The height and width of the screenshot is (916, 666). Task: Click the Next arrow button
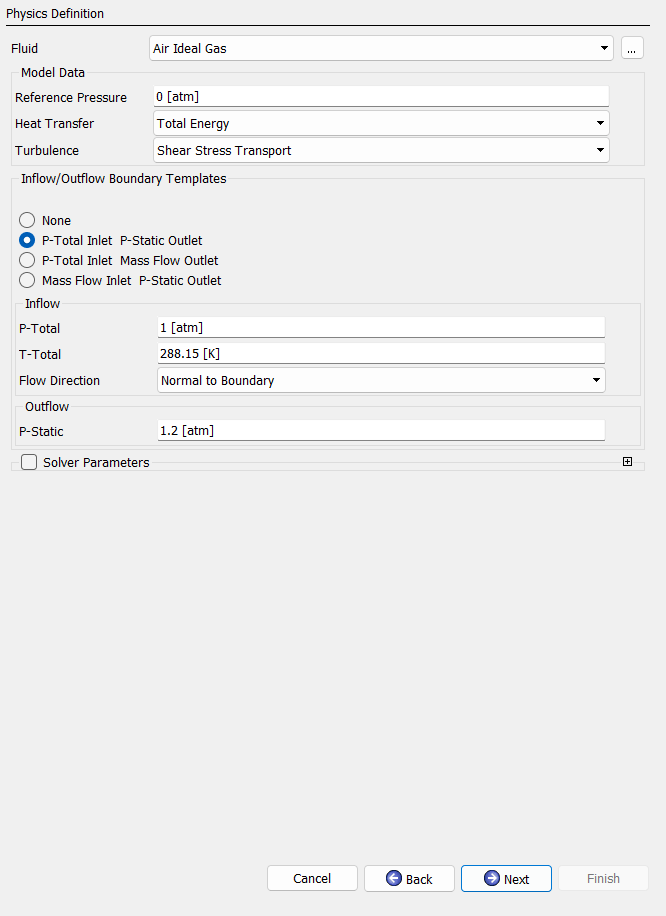click(x=506, y=878)
